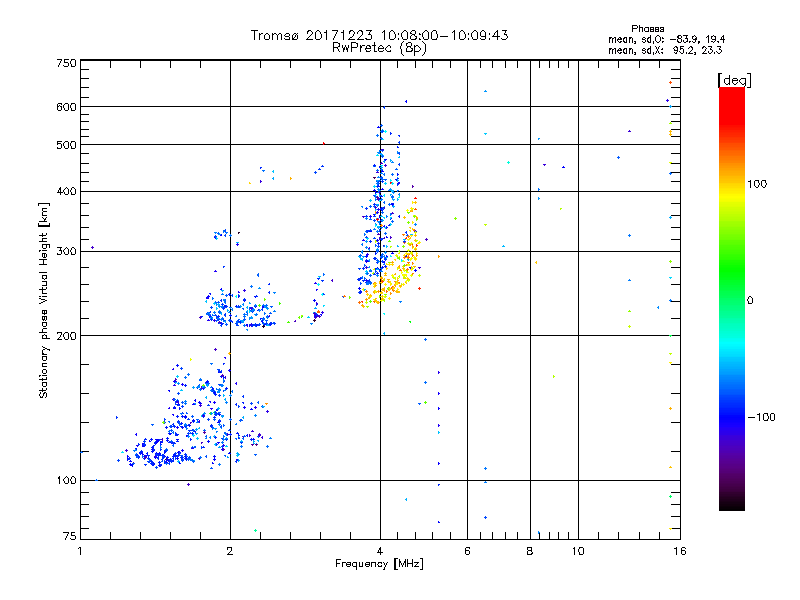Click the 'Phases' header label
The height and width of the screenshot is (600, 800).
coord(647,29)
